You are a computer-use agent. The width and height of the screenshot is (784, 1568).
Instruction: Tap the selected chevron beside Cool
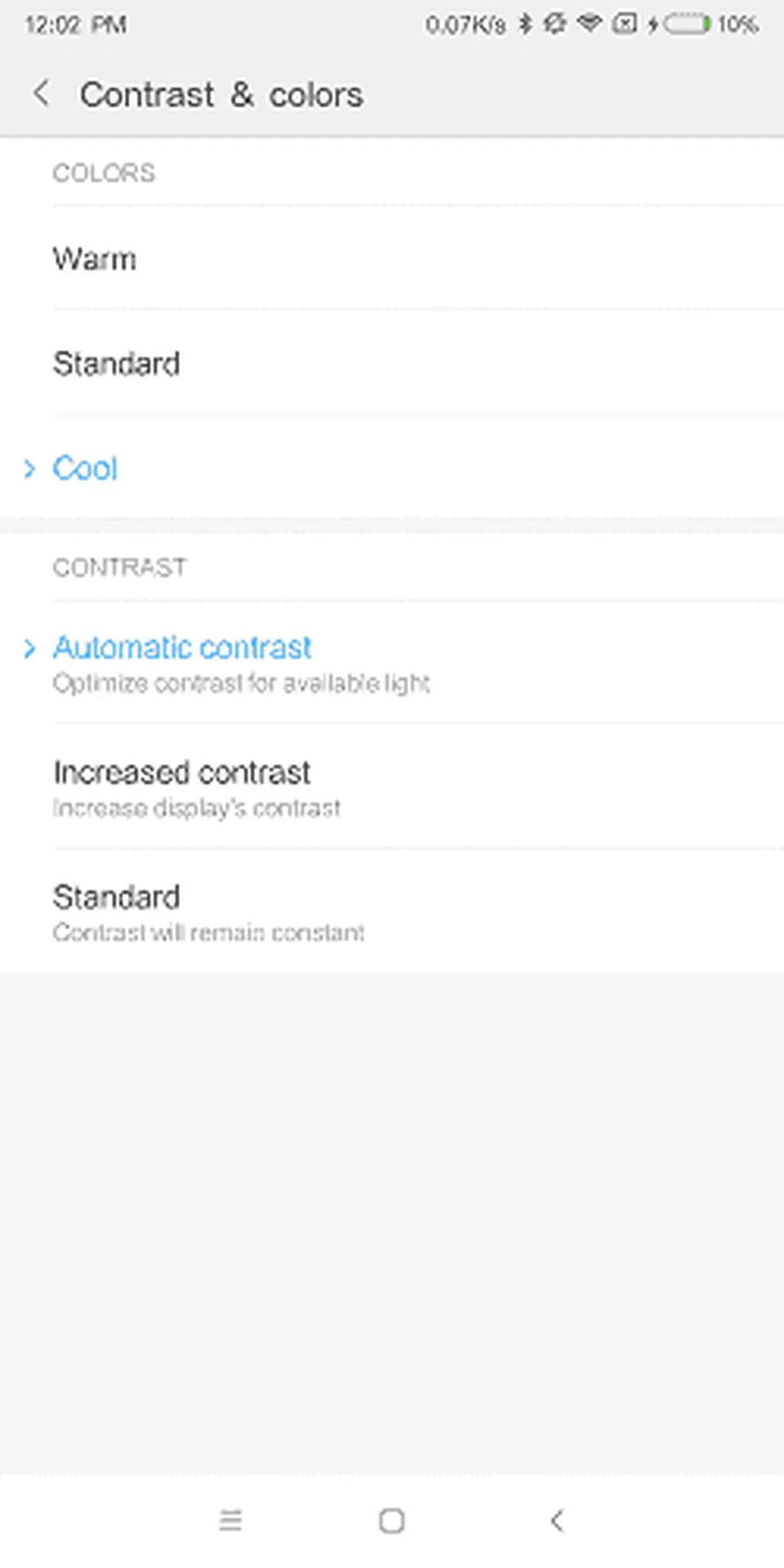coord(29,469)
